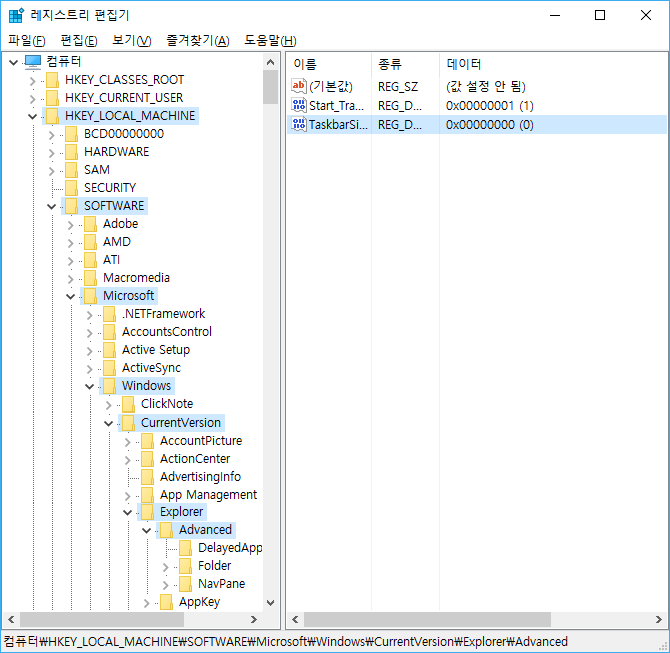Click the HARDWARE folder icon
The height and width of the screenshot is (653, 670).
pyautogui.click(x=71, y=152)
